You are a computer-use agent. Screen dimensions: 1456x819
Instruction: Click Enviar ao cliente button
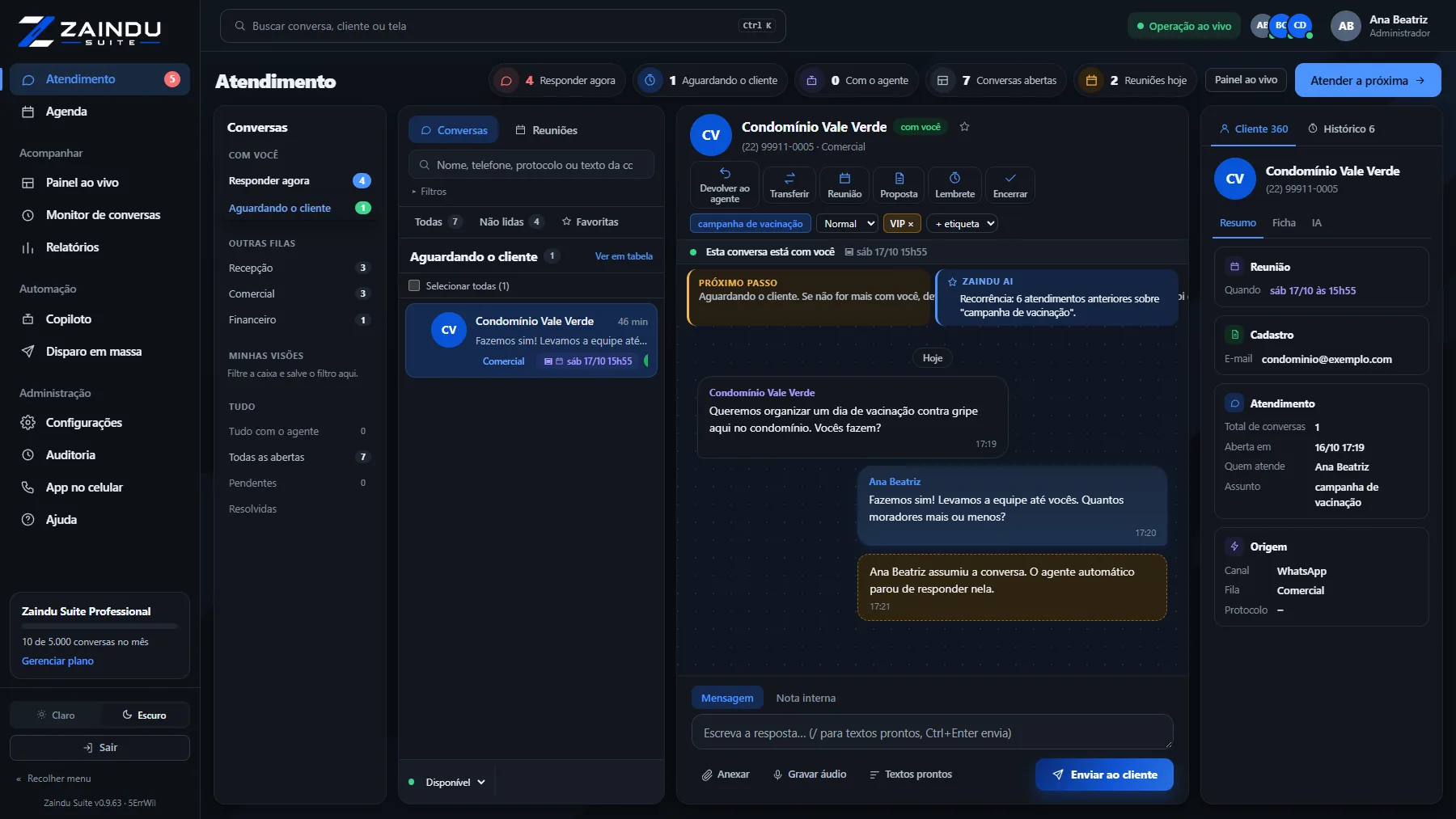1104,775
